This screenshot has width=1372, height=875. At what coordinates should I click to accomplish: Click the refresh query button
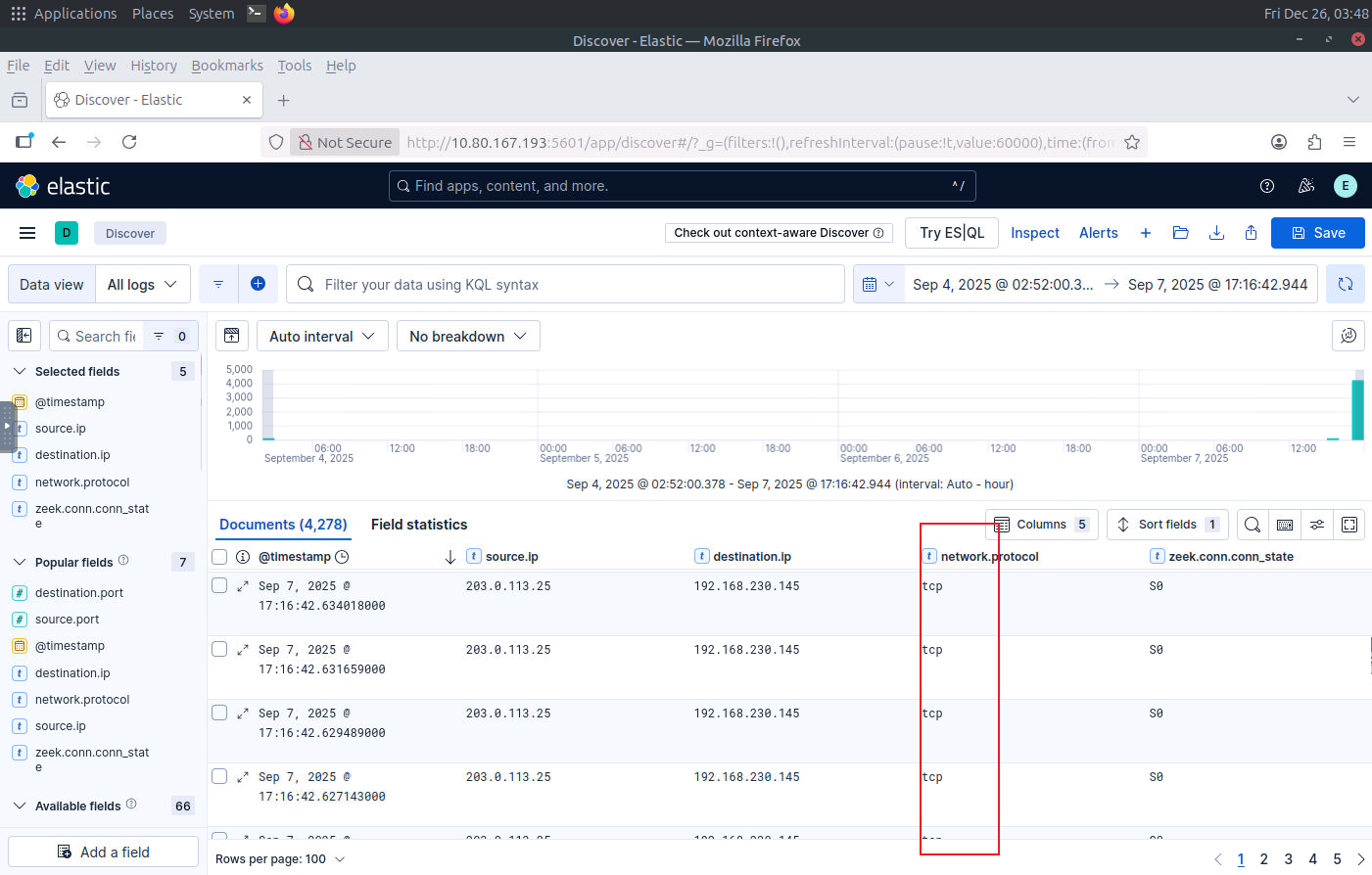pyautogui.click(x=1346, y=284)
